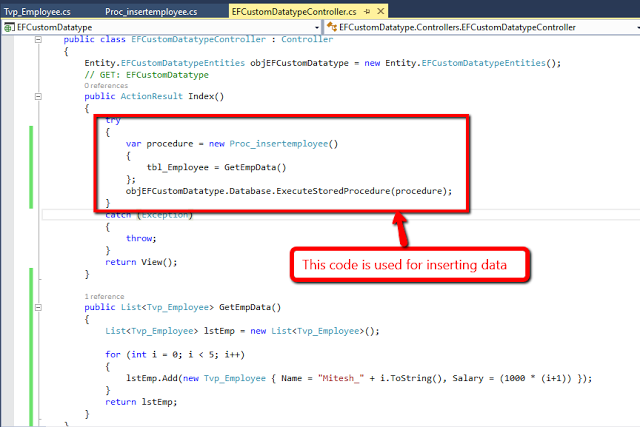Click the EFCustomDatatype project icon in navigation bar
This screenshot has width=640, height=427.
[x=9, y=27]
